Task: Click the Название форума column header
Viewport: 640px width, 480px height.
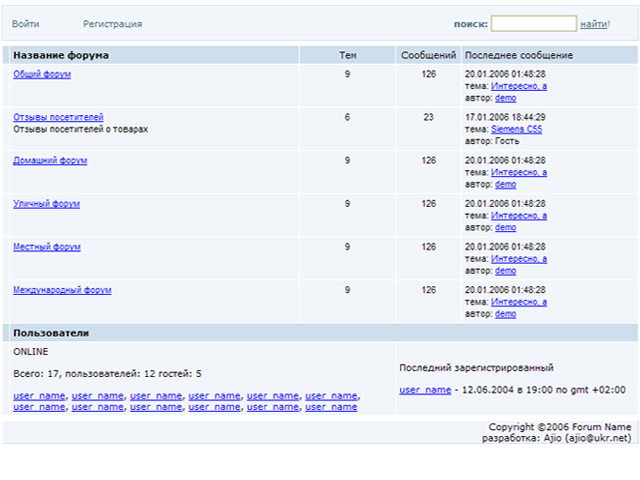Action: click(61, 56)
